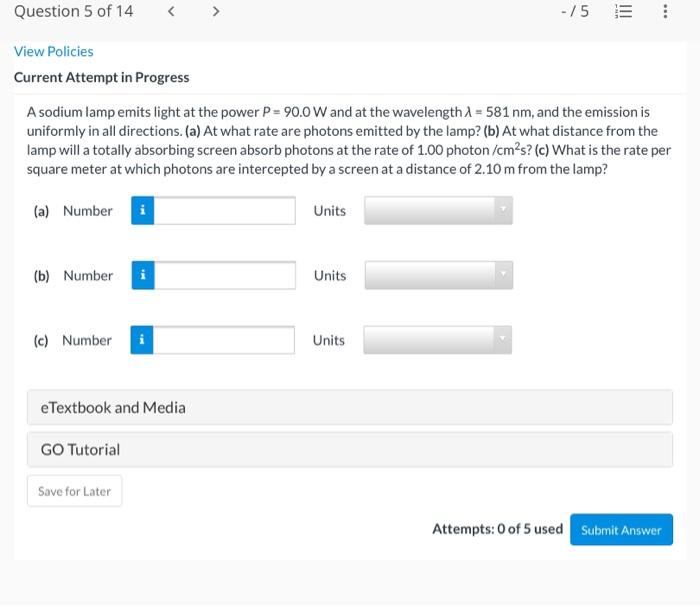The image size is (700, 606).
Task: Open the question list icon
Action: click(623, 11)
